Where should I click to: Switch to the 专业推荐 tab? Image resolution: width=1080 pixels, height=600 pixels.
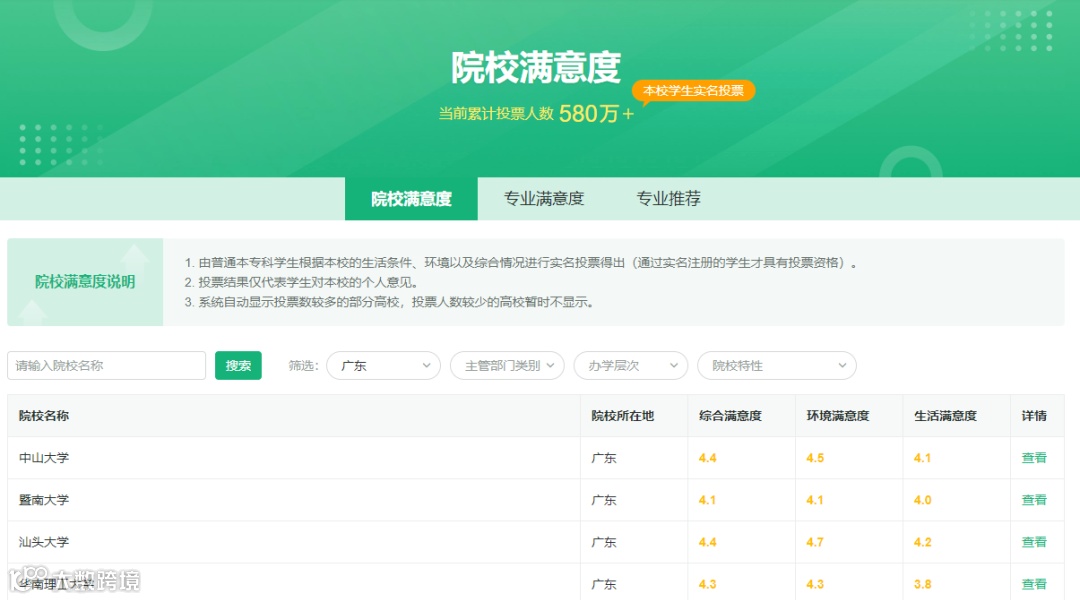[x=667, y=199]
